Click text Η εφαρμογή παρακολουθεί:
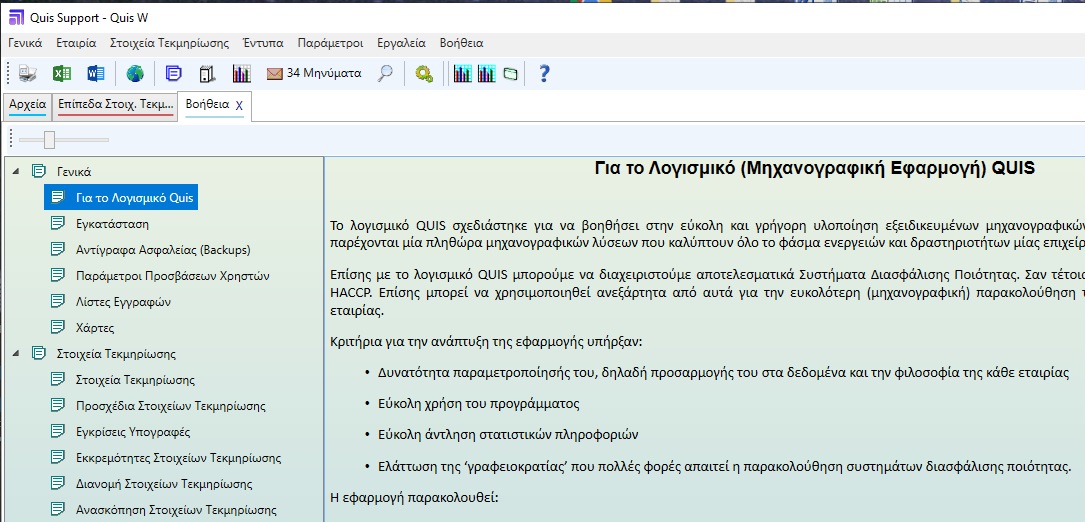Image resolution: width=1086 pixels, height=523 pixels. tap(414, 497)
